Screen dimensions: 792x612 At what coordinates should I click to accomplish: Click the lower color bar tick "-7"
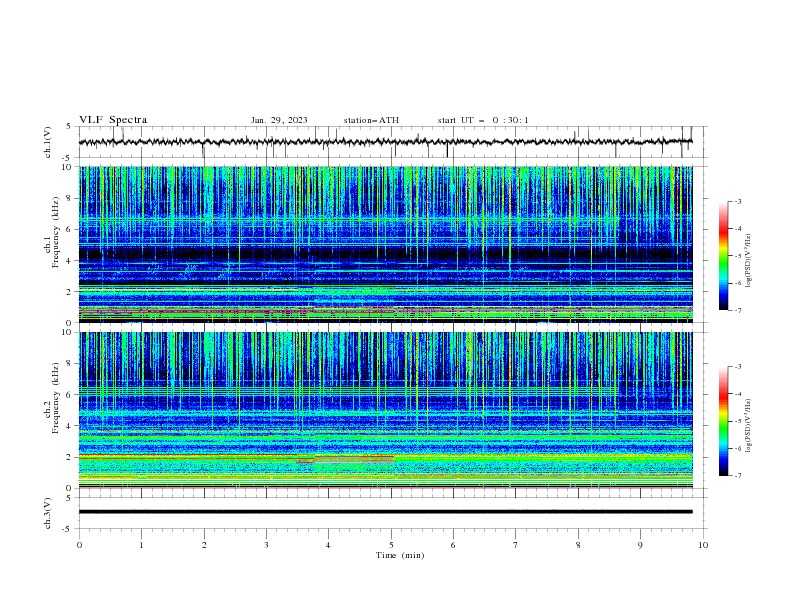(737, 476)
